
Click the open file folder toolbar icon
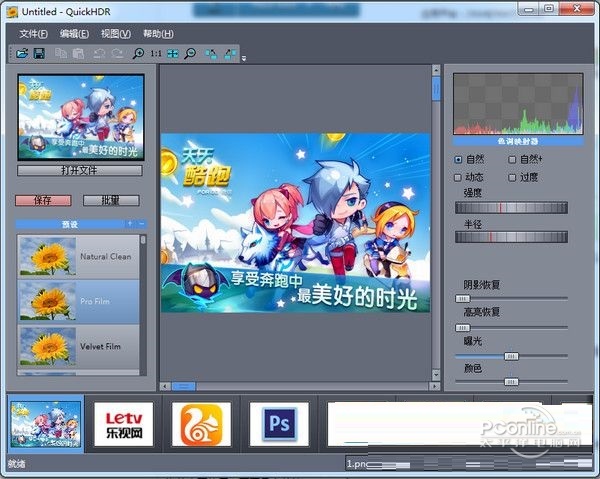tap(23, 54)
